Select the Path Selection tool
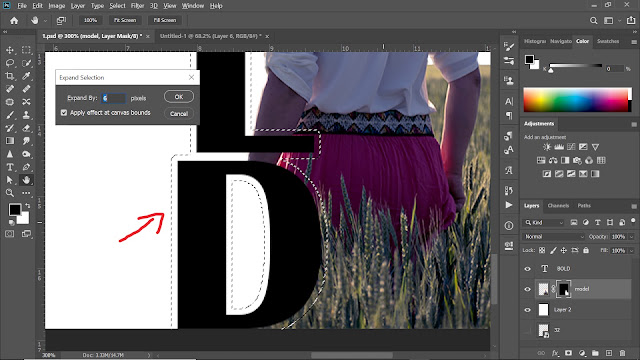Screen dimensions: 640x360 10,180
